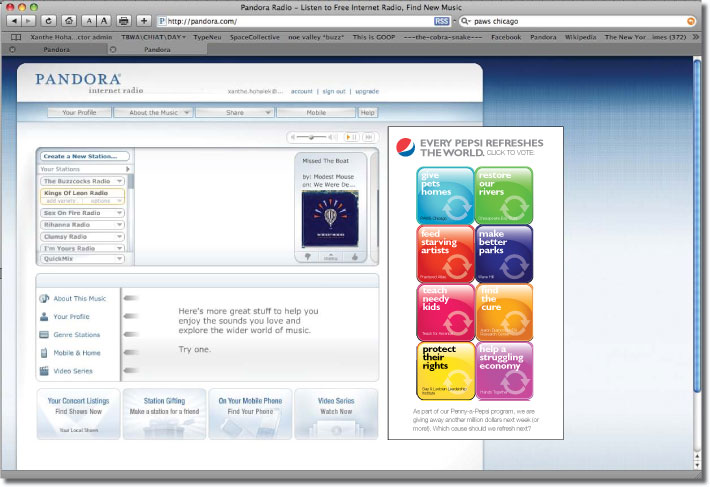710x487 pixels.
Task: Skip to the next song
Action: pyautogui.click(x=369, y=137)
